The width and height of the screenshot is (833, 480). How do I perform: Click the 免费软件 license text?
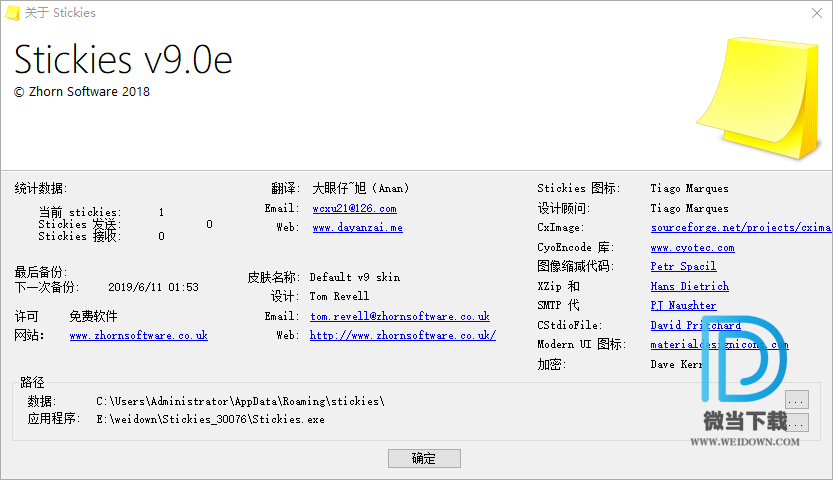[x=94, y=316]
